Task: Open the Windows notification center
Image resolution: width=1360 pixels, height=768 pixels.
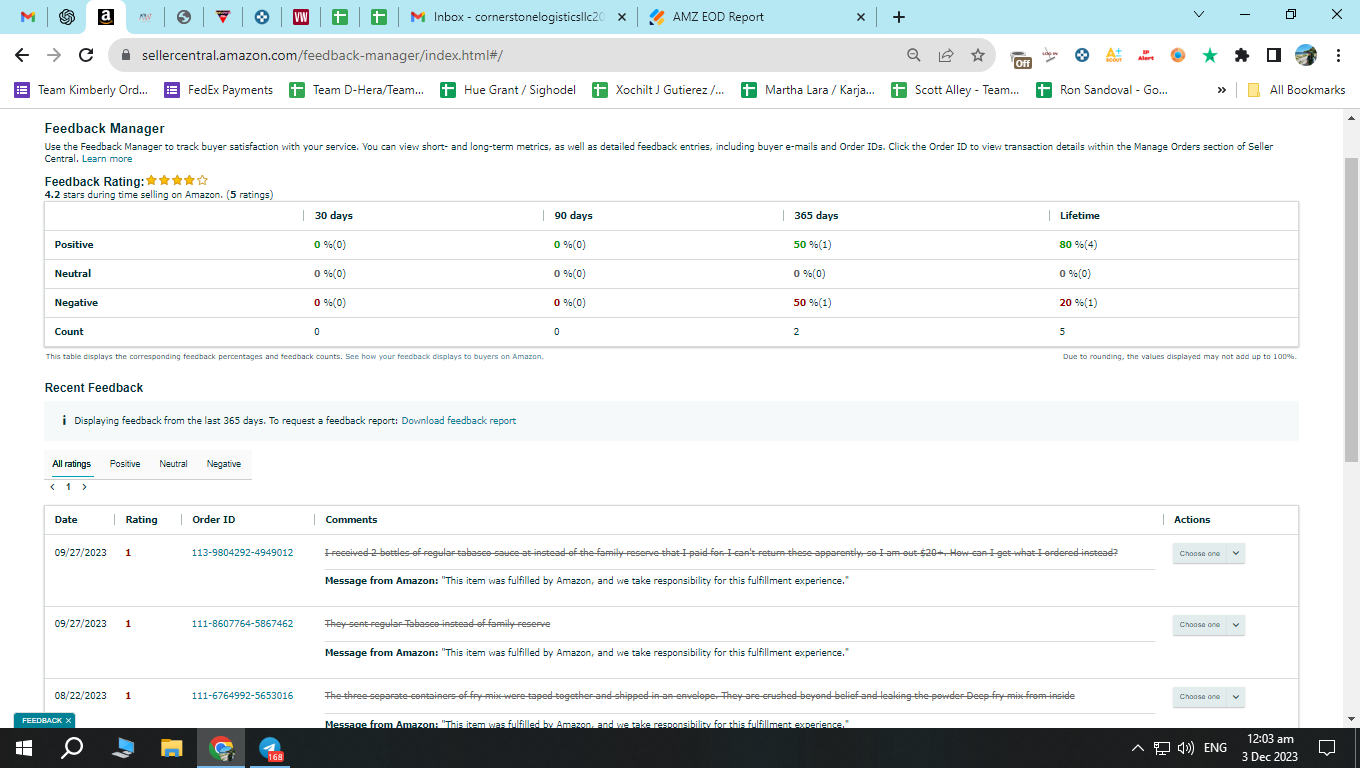Action: (x=1327, y=748)
